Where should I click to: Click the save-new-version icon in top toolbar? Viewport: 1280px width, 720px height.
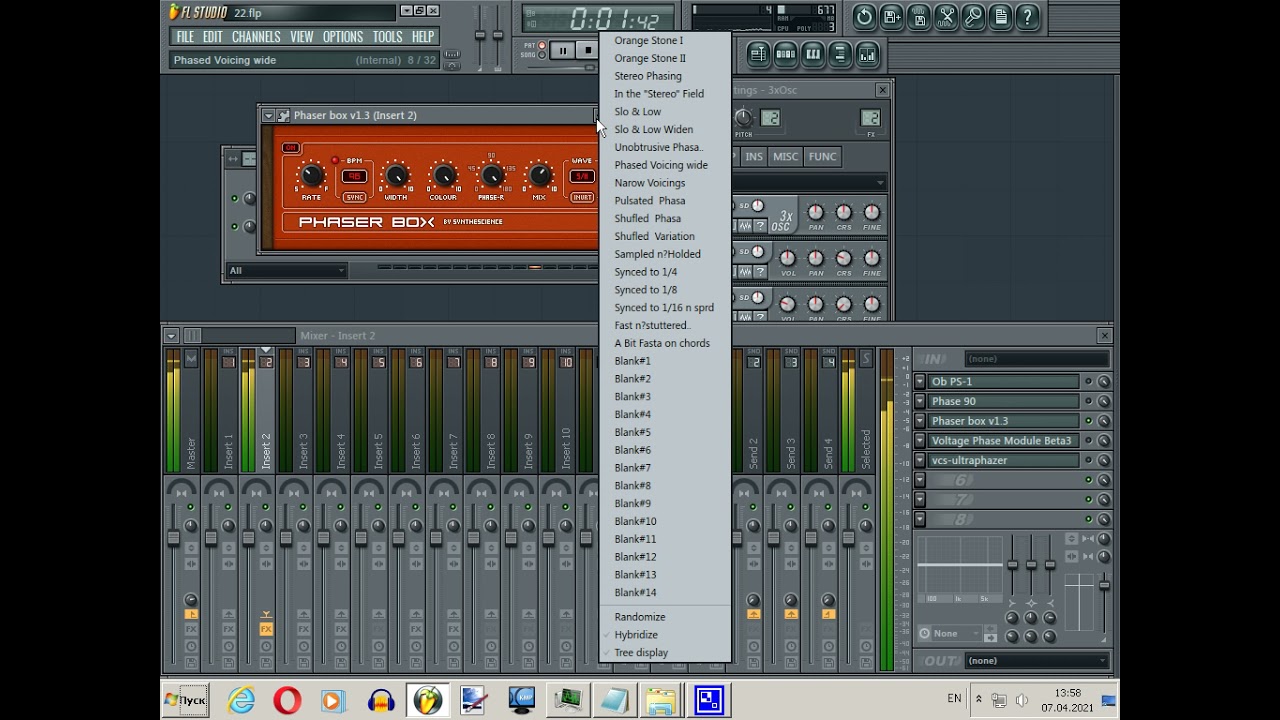[x=892, y=16]
